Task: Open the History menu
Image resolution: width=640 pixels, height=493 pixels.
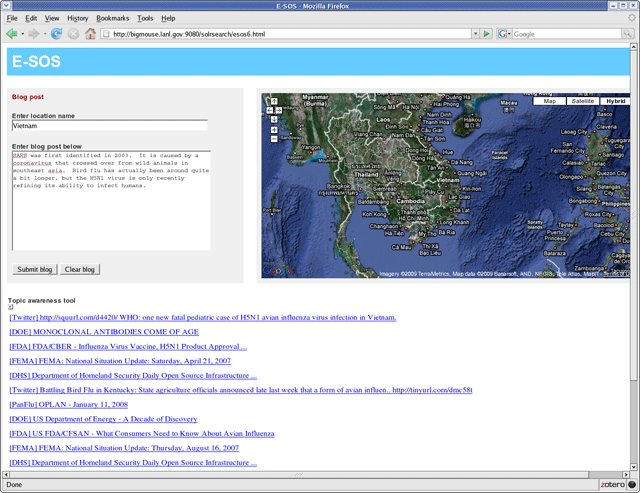Action: (78, 18)
